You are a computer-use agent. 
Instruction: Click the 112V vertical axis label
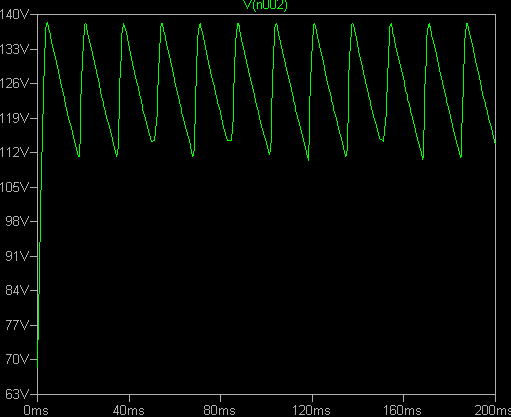14,152
